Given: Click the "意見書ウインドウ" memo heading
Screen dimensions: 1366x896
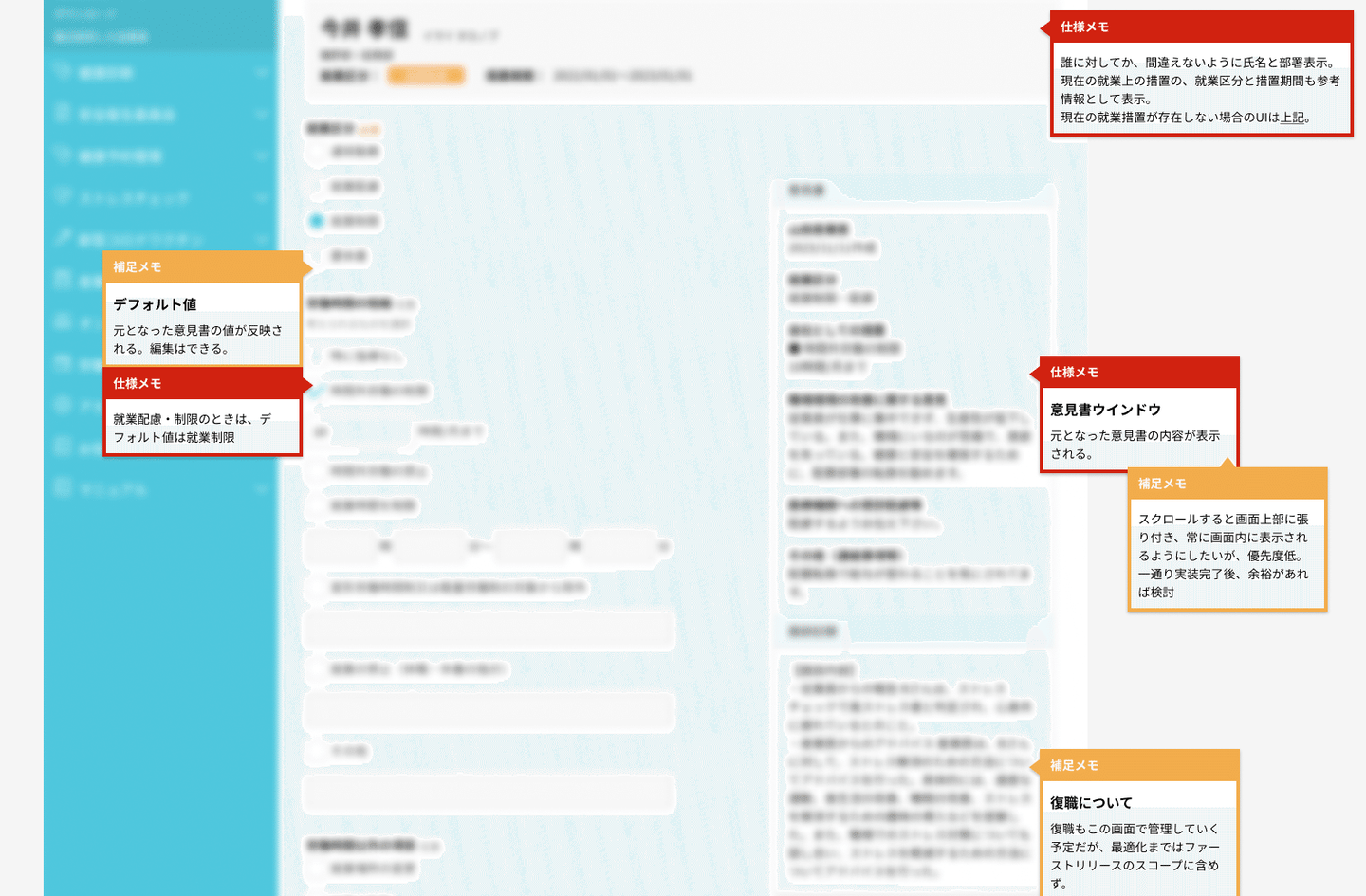Looking at the screenshot, I should (1105, 410).
